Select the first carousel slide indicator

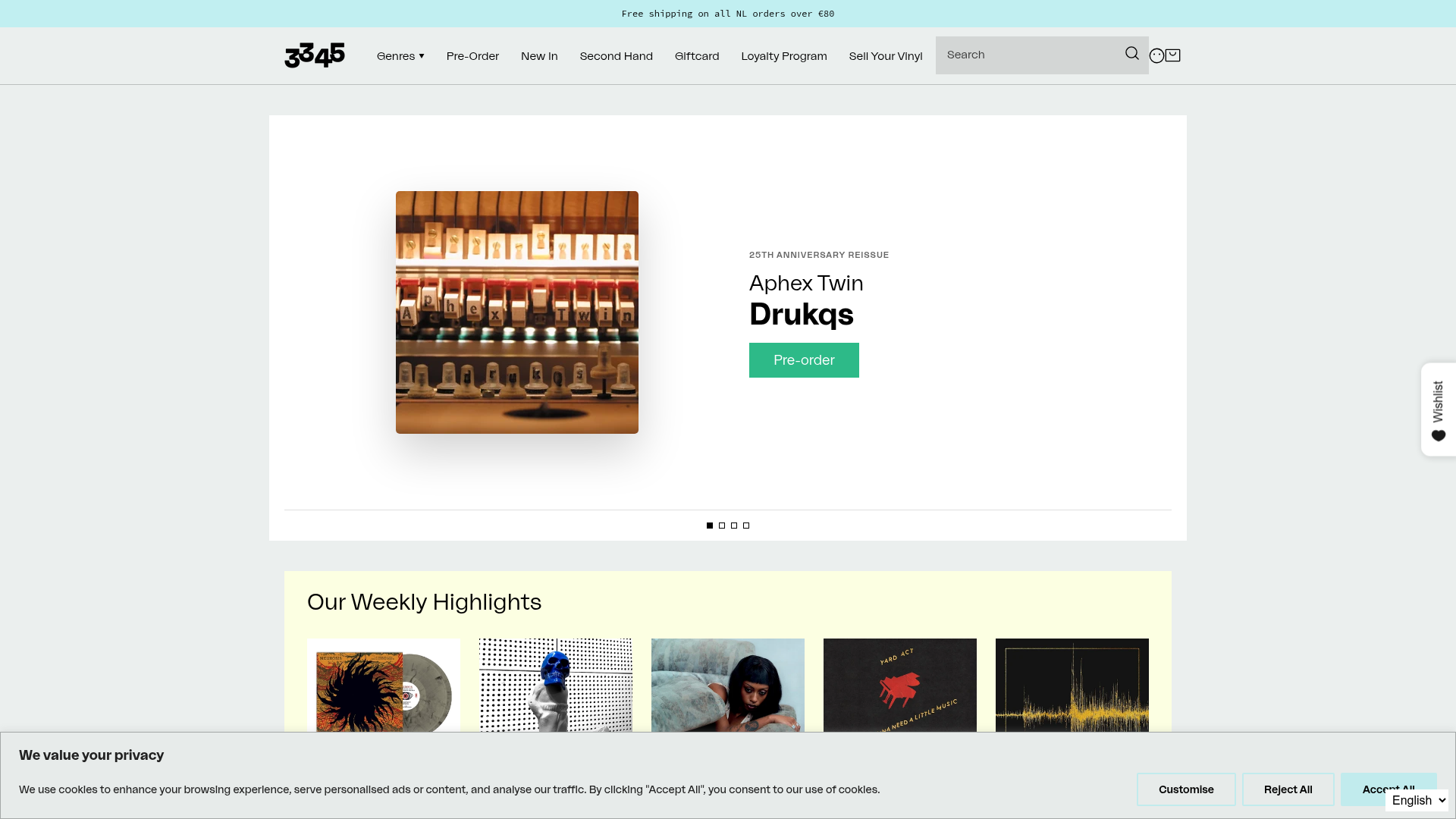pos(710,526)
